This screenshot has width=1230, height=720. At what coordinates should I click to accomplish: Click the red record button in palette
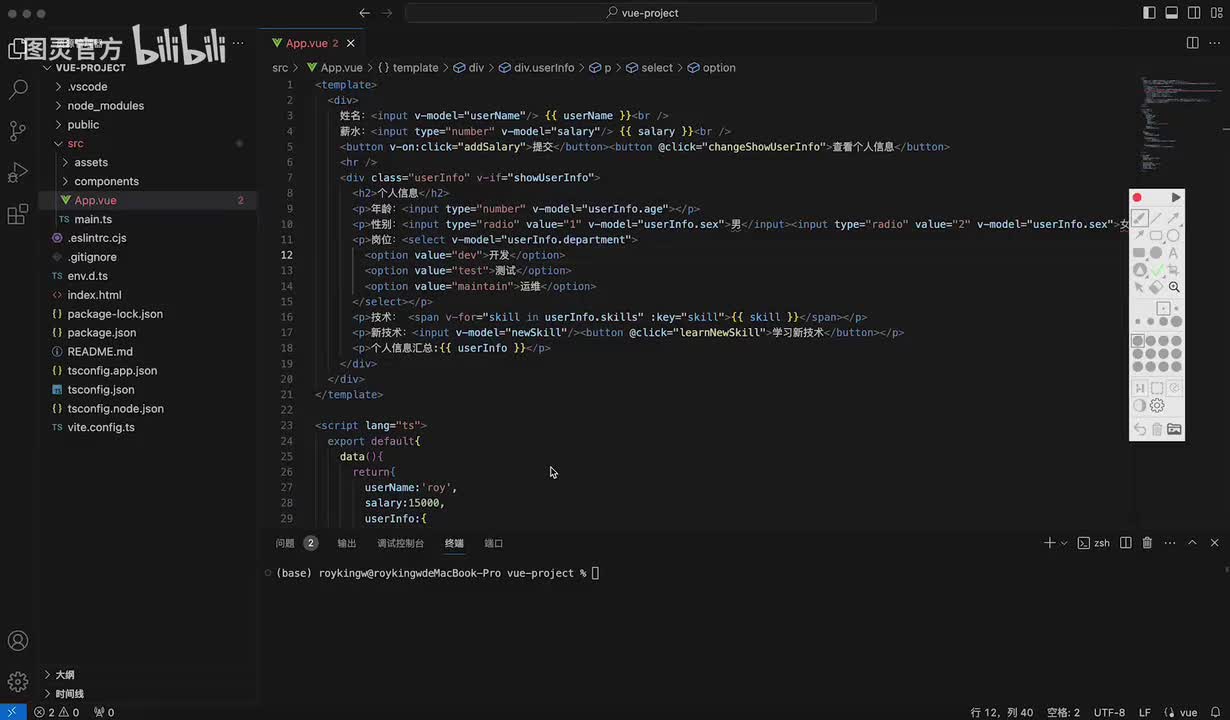coord(1137,198)
